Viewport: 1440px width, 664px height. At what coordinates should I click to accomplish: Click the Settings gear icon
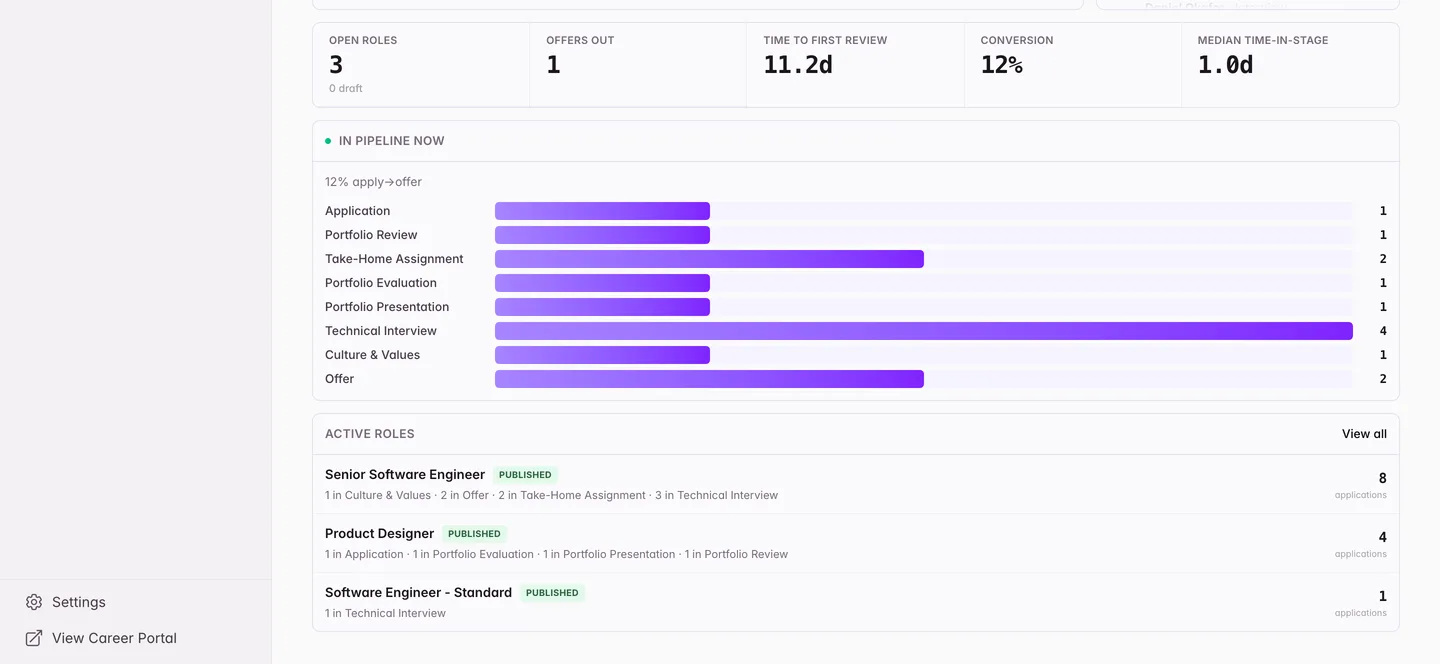point(34,602)
